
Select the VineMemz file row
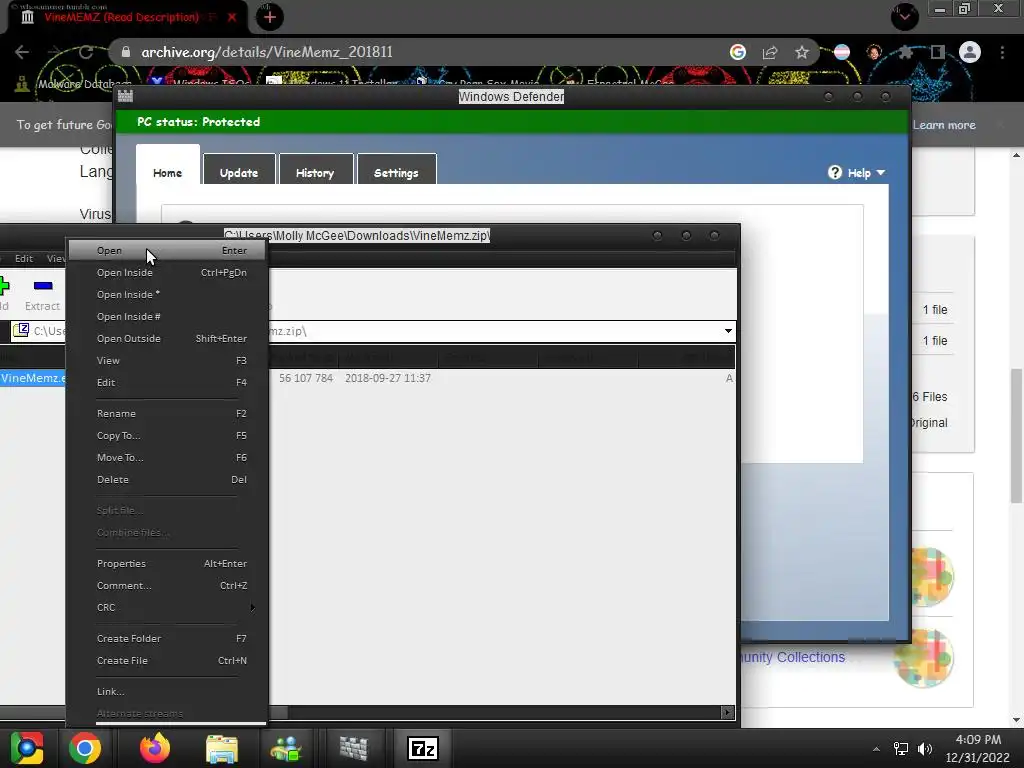coord(33,378)
